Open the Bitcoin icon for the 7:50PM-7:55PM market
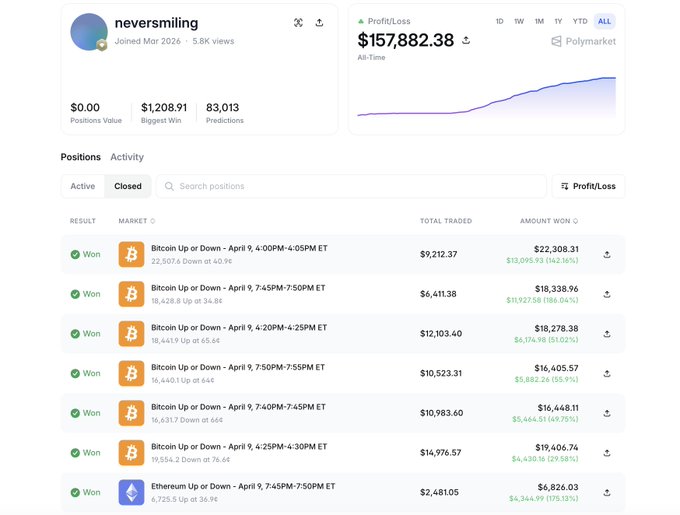The height and width of the screenshot is (515, 680). [131, 373]
